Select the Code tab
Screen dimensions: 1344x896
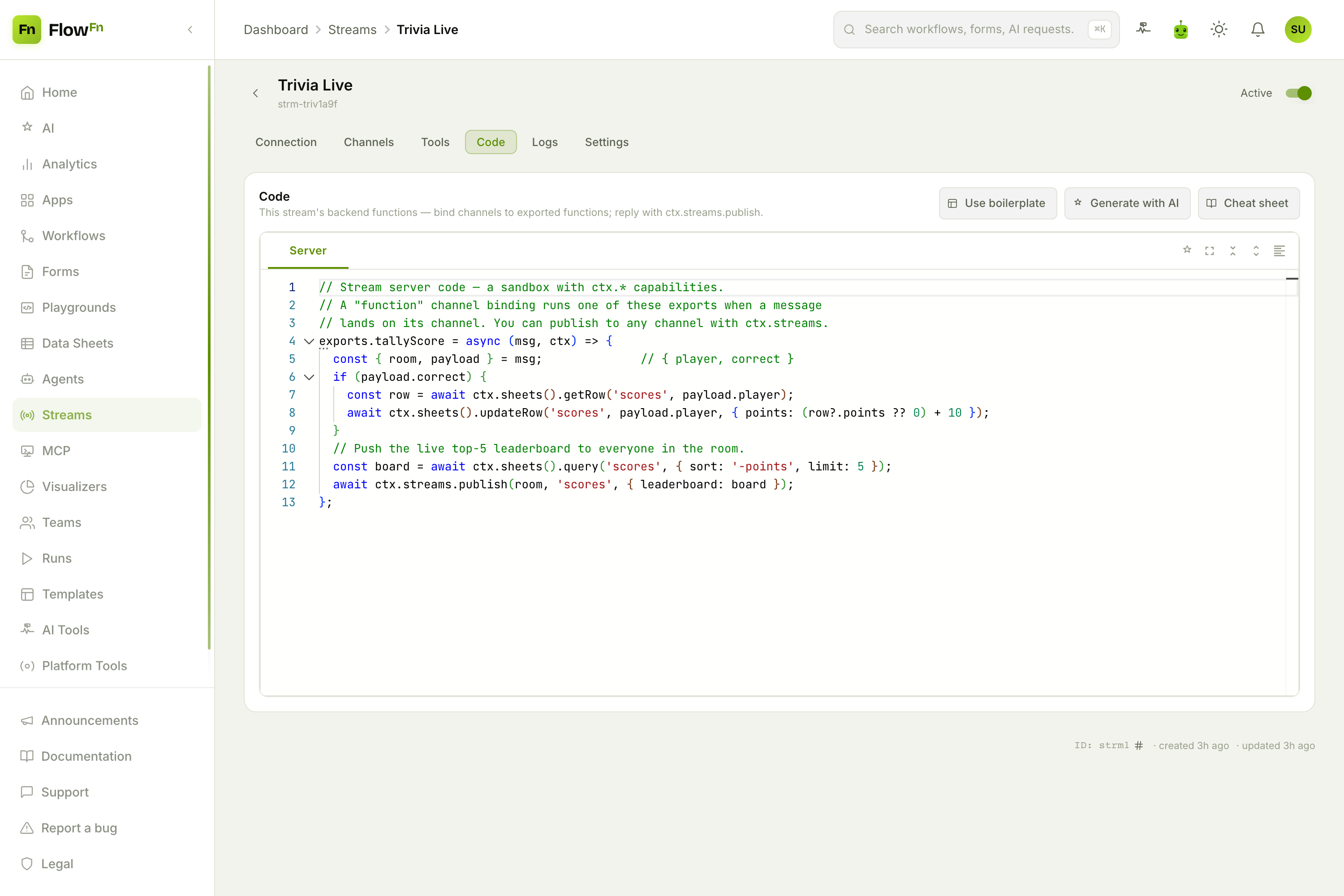[491, 142]
